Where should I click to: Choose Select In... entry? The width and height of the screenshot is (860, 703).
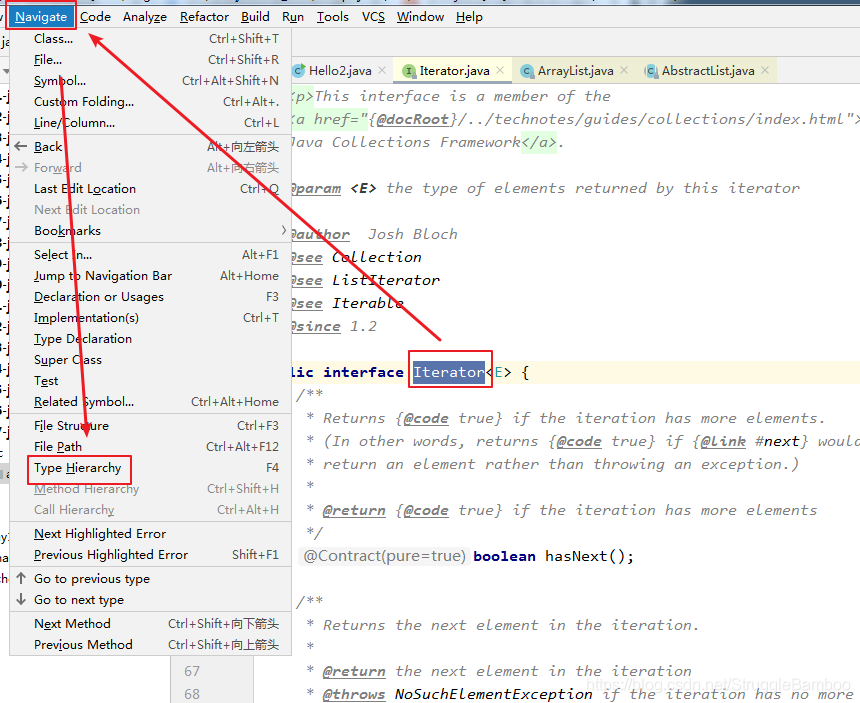click(151, 255)
